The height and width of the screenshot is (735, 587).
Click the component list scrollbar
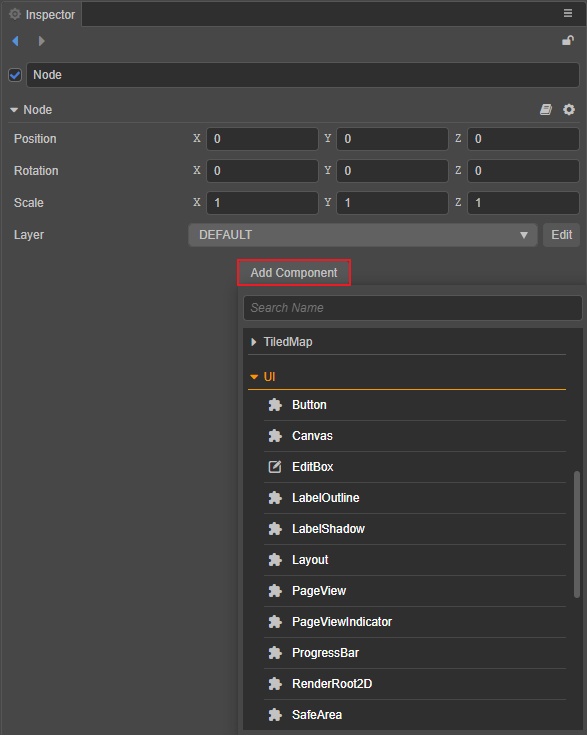pyautogui.click(x=577, y=534)
